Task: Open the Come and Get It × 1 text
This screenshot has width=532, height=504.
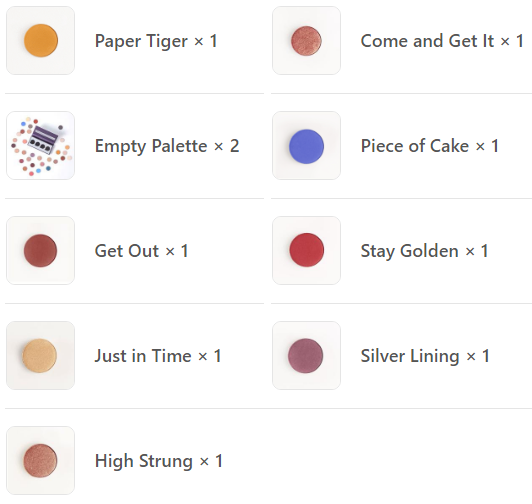Action: [x=442, y=41]
